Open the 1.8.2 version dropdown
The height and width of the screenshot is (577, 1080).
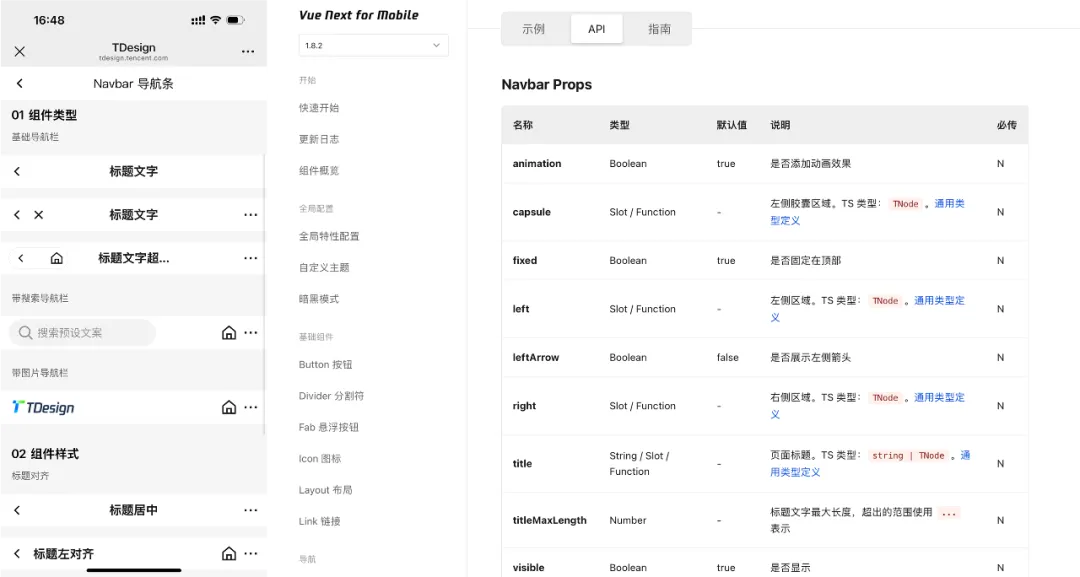373,45
